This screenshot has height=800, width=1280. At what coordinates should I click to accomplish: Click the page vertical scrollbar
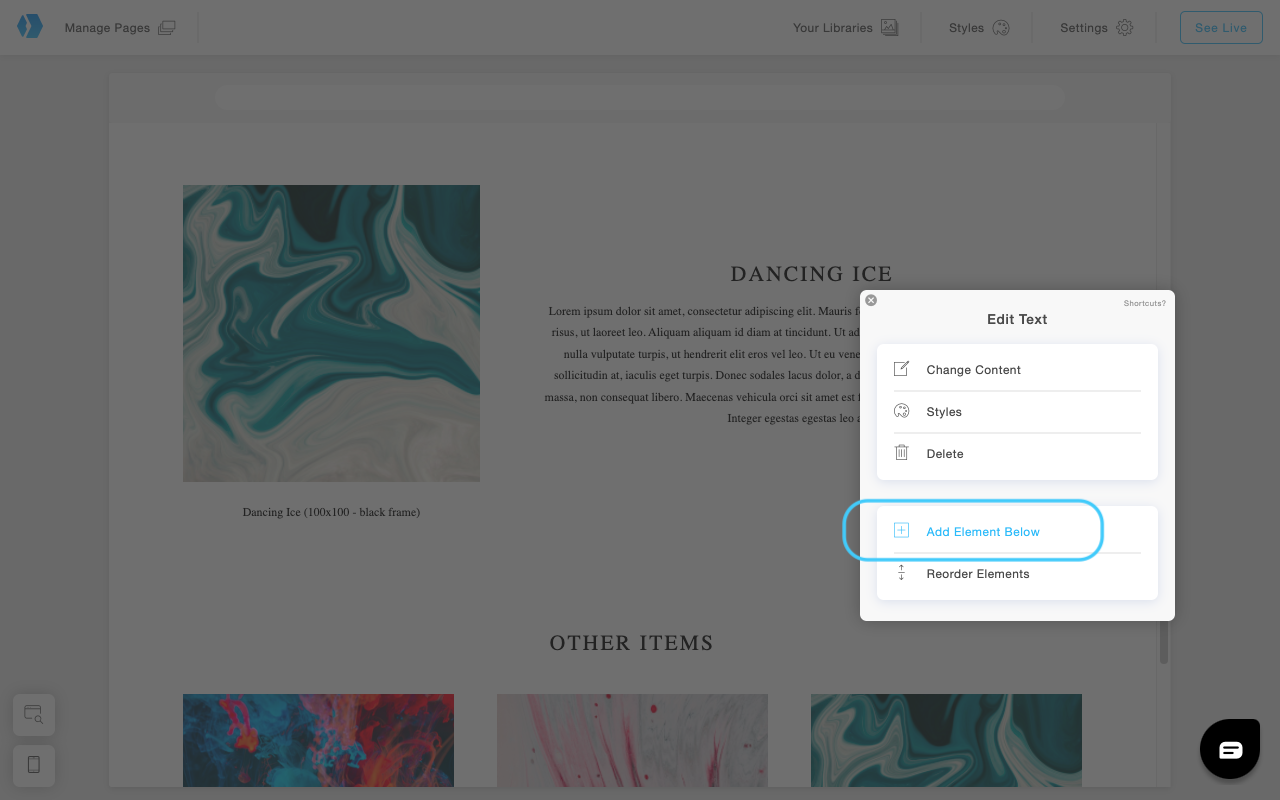[x=1163, y=641]
